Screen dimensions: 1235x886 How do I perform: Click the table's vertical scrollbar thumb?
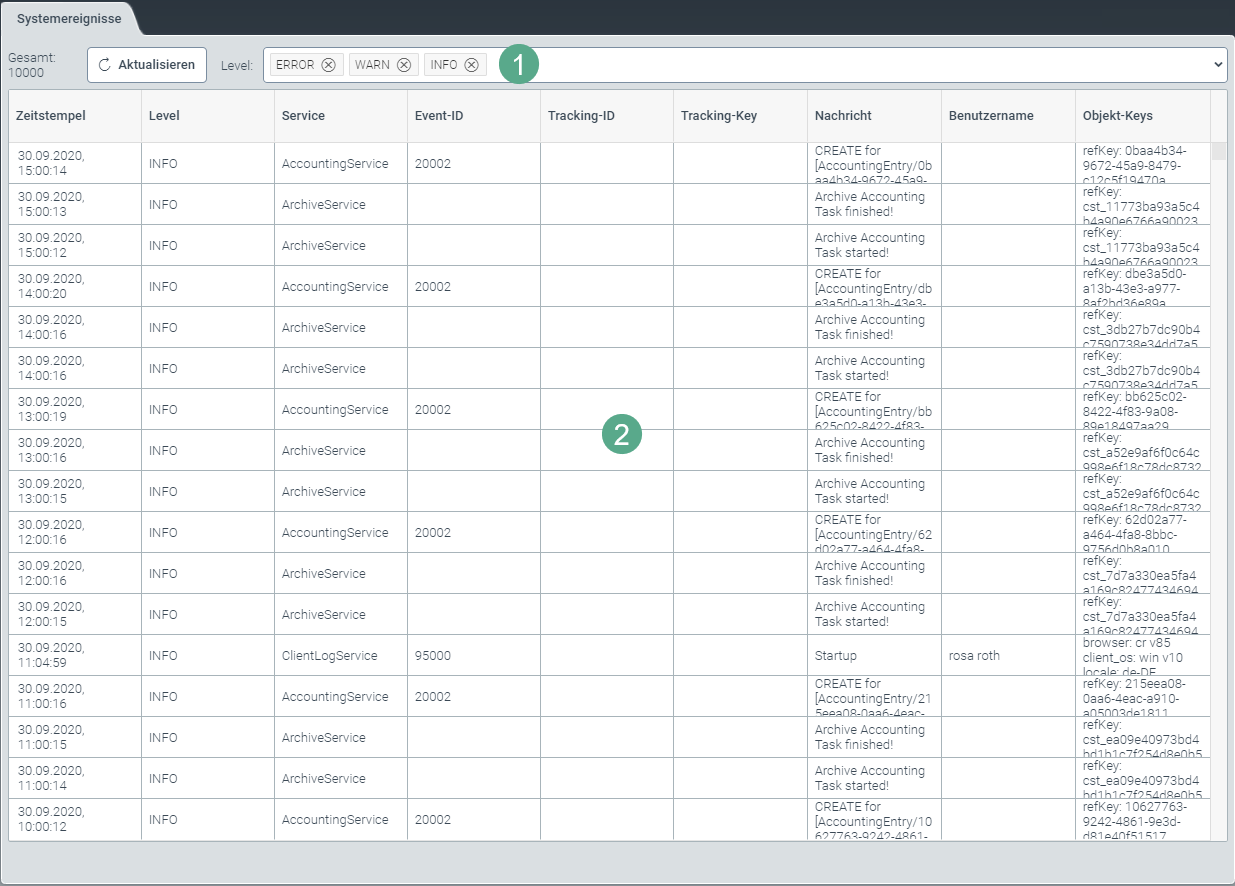pyautogui.click(x=1218, y=151)
